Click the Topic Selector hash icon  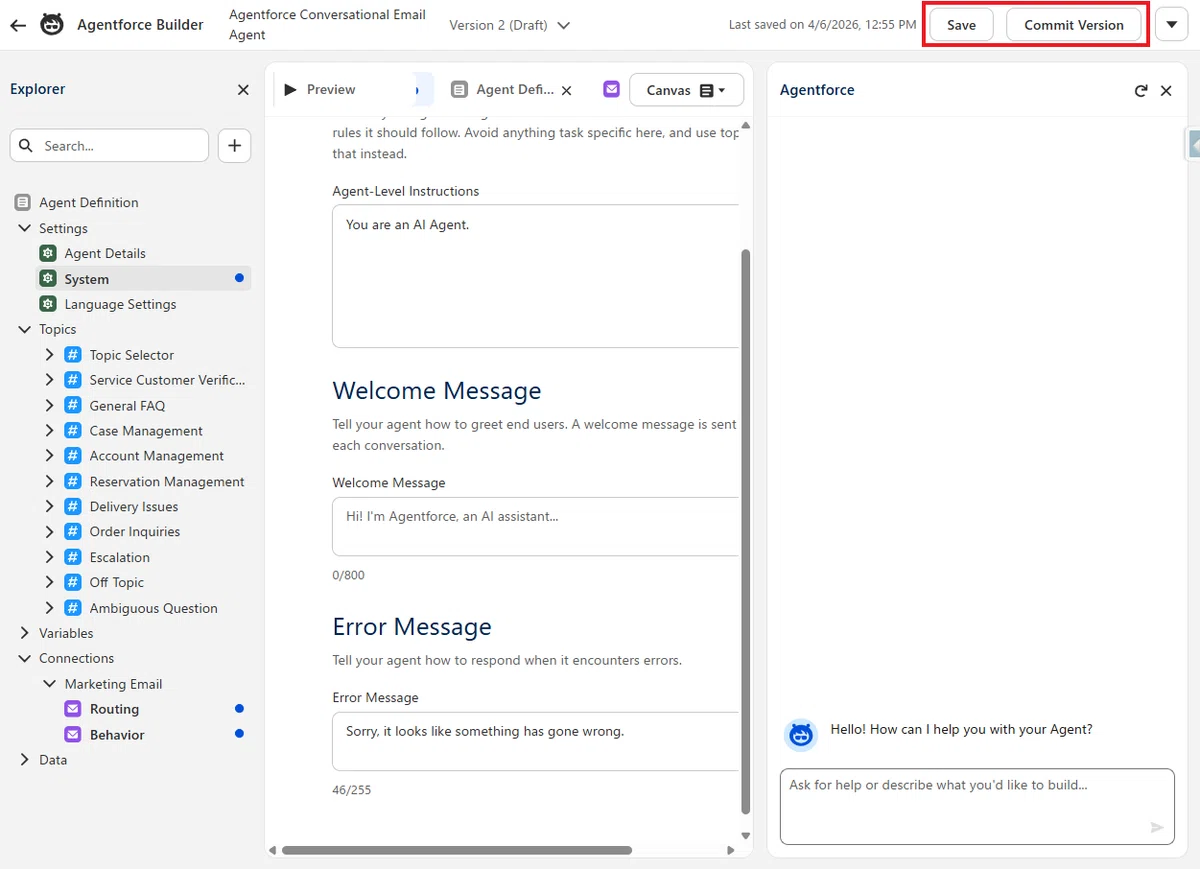click(x=72, y=355)
